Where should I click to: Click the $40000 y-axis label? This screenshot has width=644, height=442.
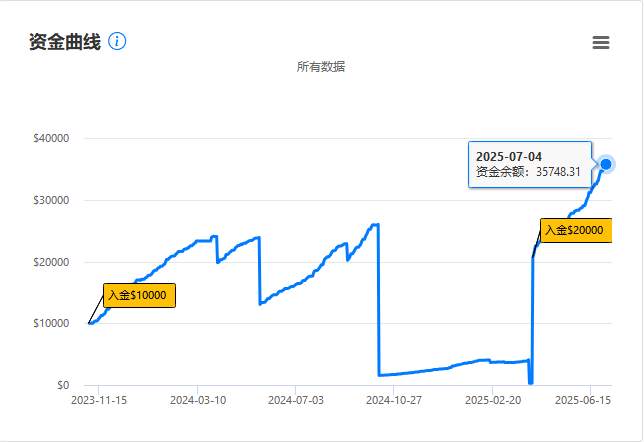pos(51,138)
